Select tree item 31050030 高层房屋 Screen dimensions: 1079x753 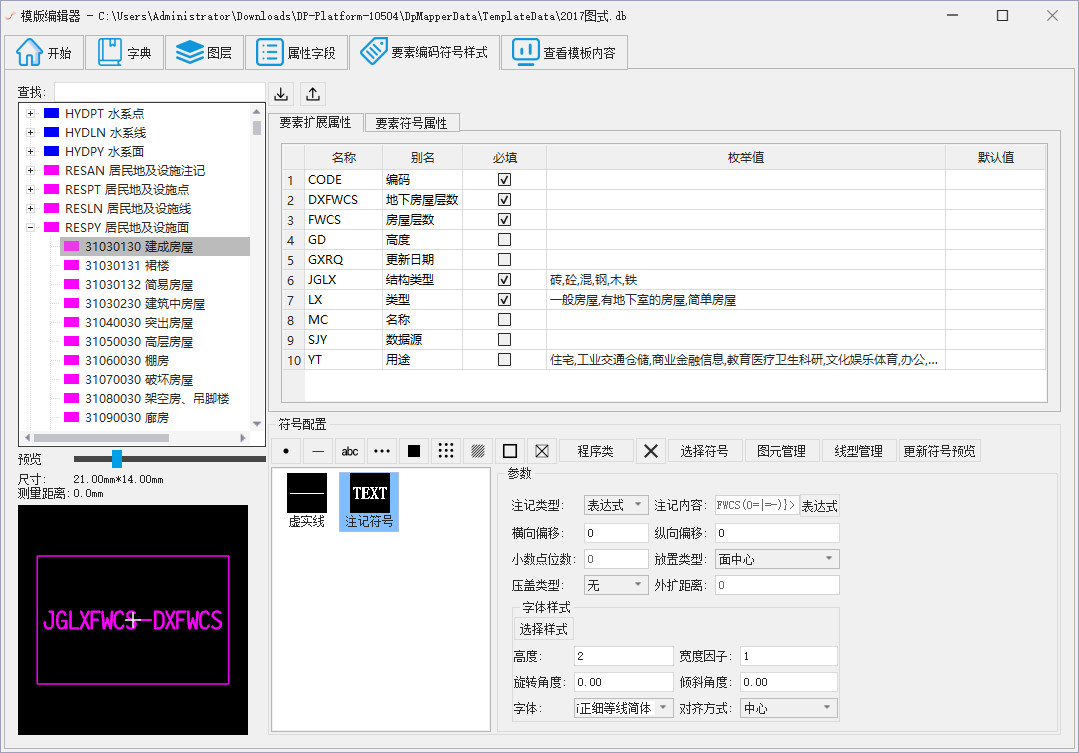click(139, 341)
